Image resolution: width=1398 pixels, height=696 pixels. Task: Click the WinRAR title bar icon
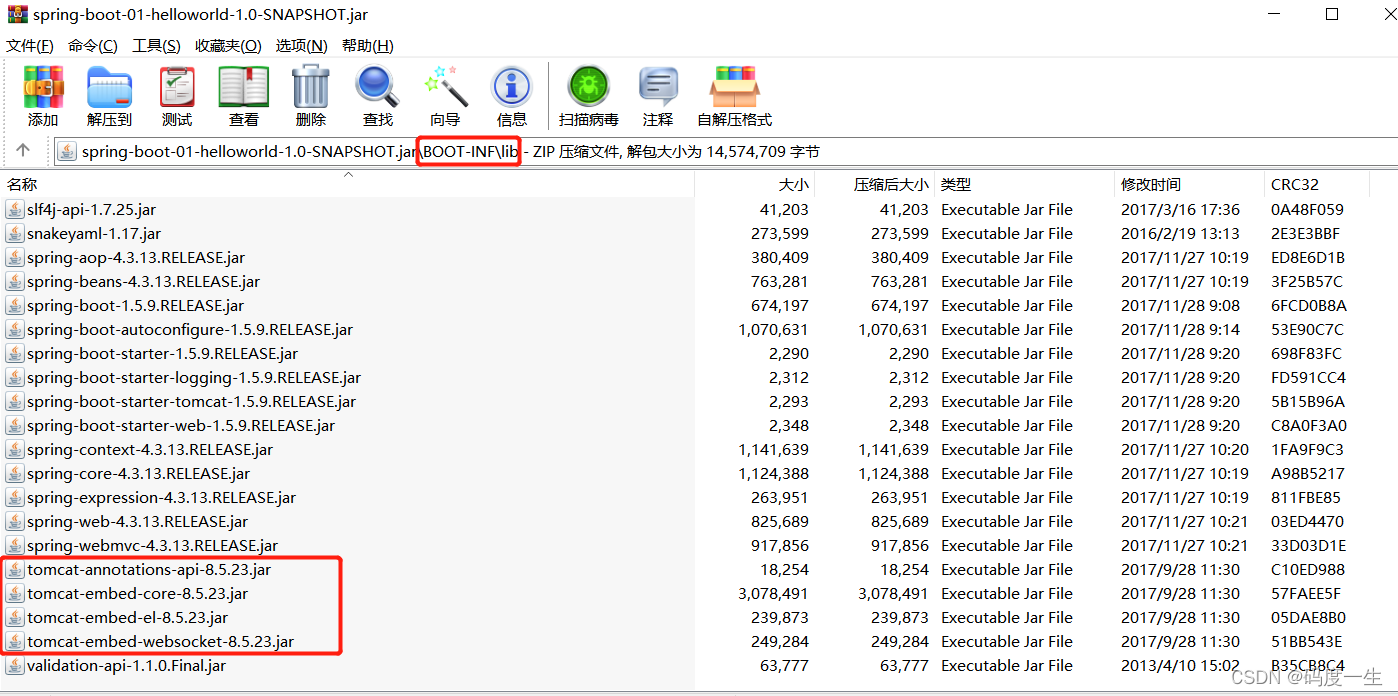(17, 15)
